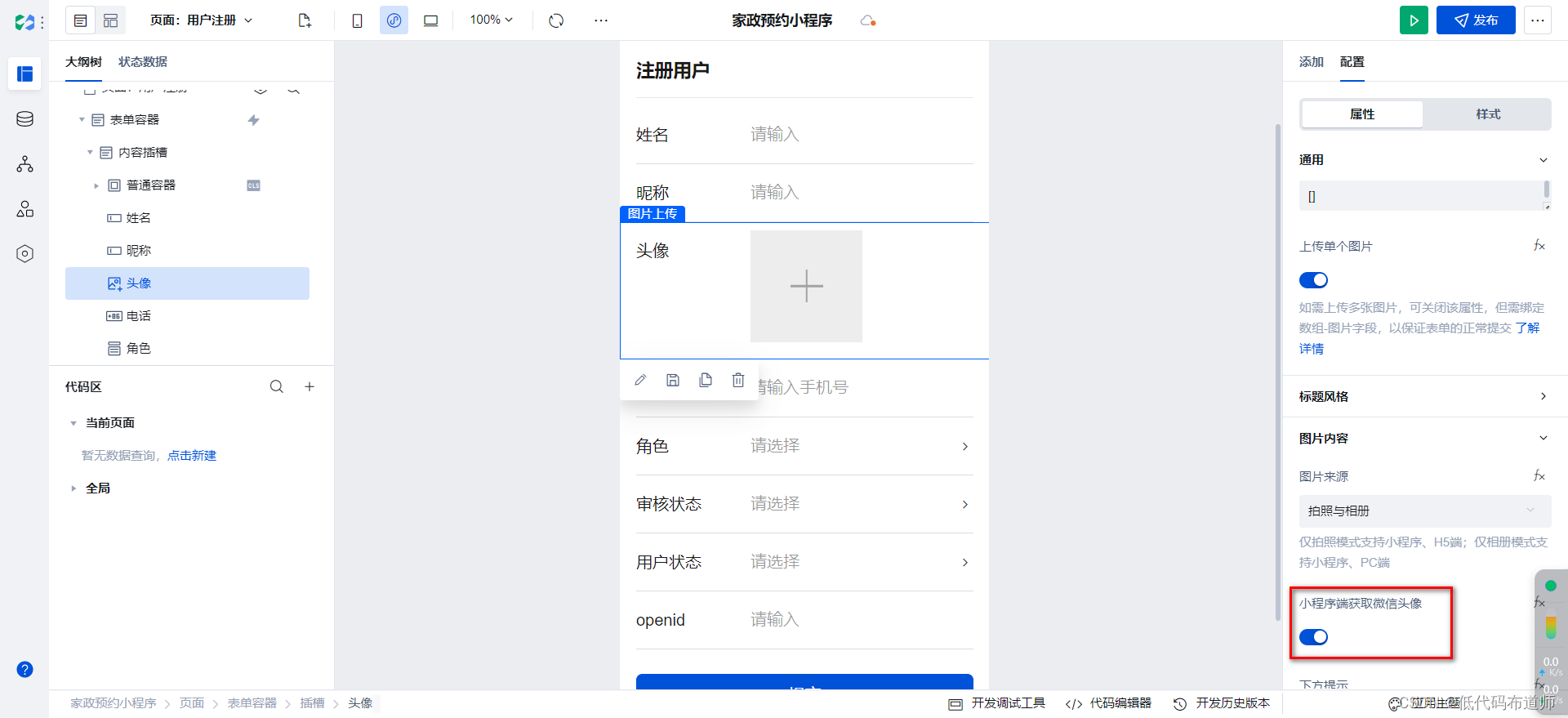Select the 头像 node in outline tree

click(x=187, y=283)
